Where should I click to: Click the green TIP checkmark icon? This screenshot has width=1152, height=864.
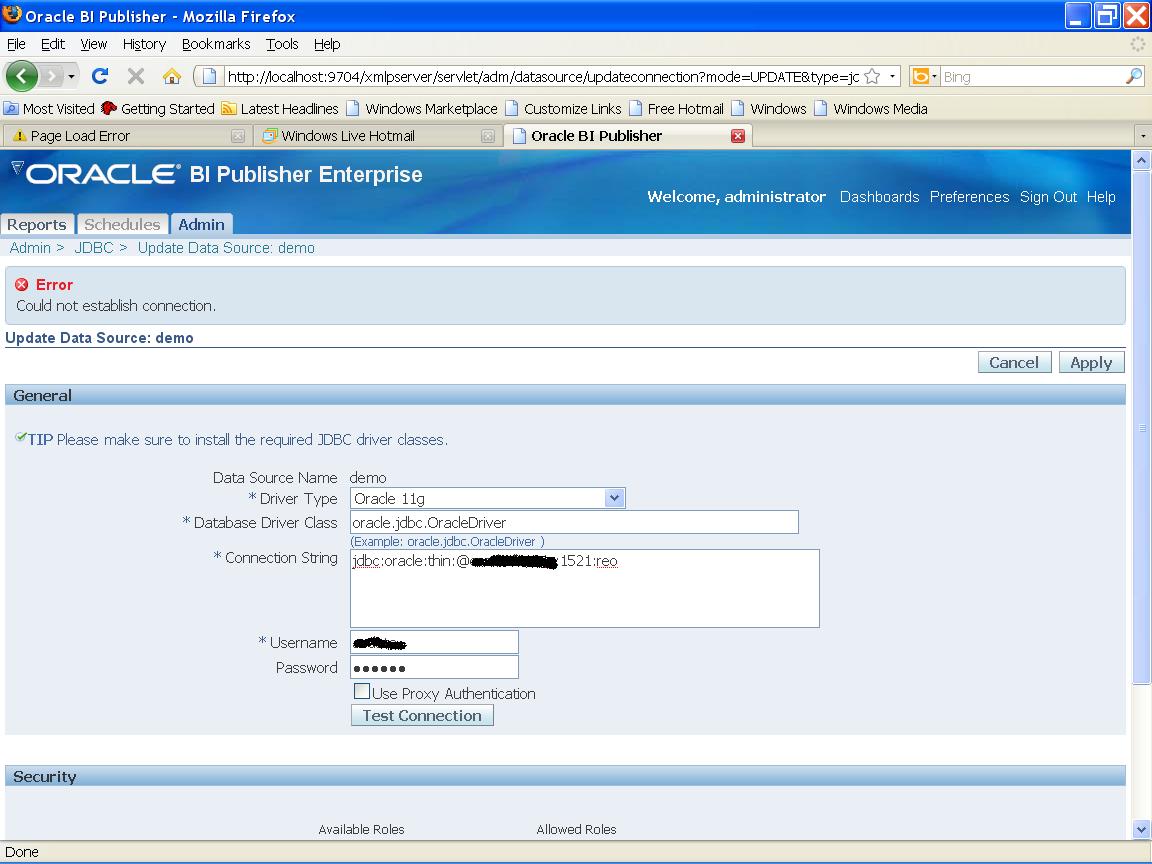(x=21, y=438)
